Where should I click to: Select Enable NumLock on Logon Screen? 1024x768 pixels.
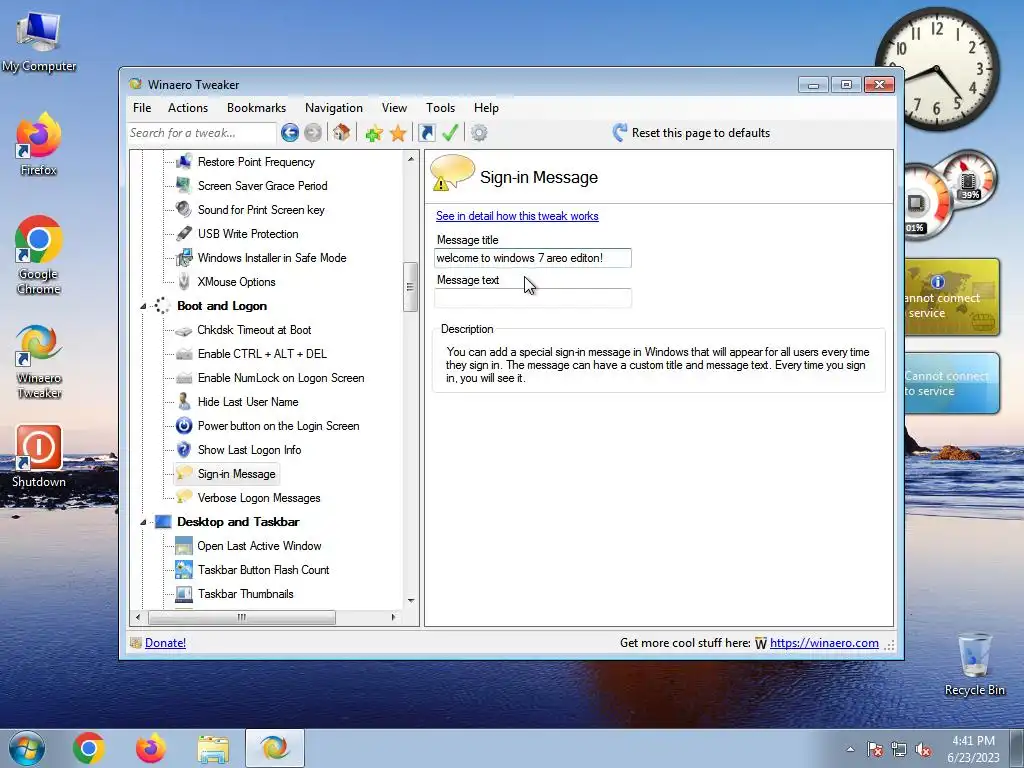tap(281, 378)
